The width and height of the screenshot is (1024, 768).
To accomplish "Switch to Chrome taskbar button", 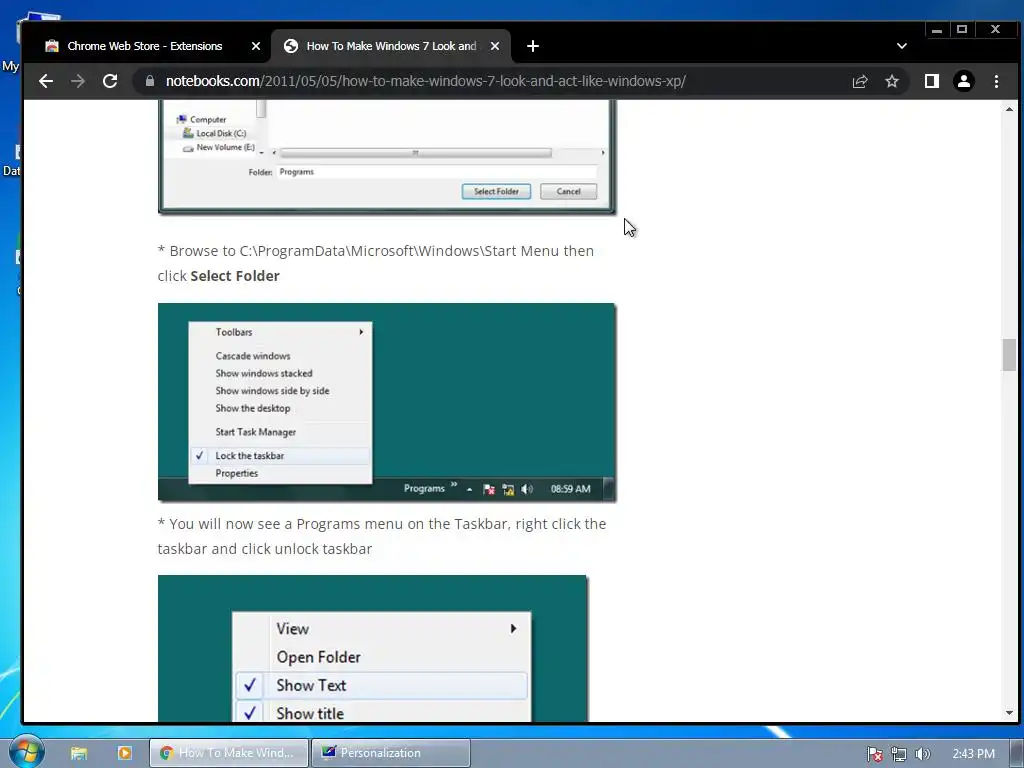I will pos(229,753).
